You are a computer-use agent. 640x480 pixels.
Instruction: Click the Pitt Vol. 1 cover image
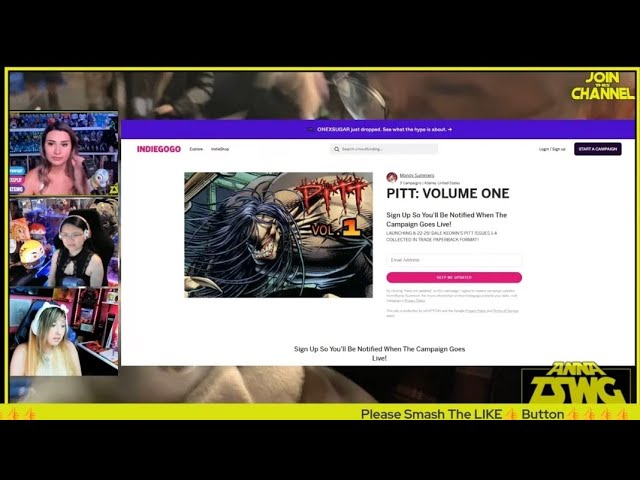click(x=264, y=235)
